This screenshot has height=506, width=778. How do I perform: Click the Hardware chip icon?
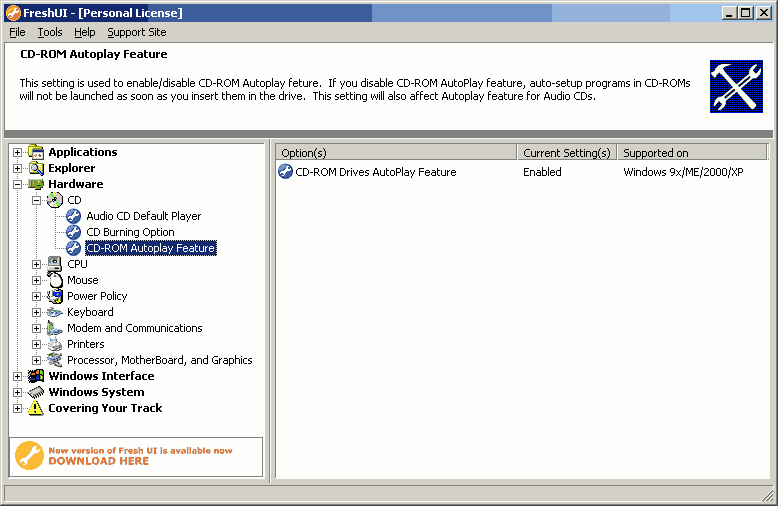click(36, 184)
